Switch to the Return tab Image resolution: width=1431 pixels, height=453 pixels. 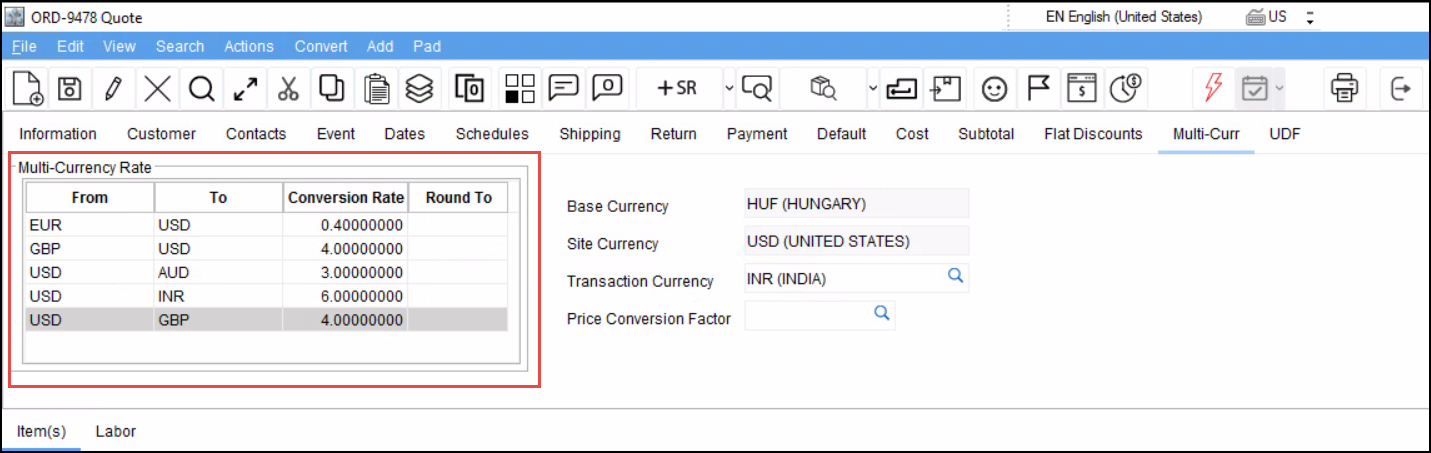(674, 133)
